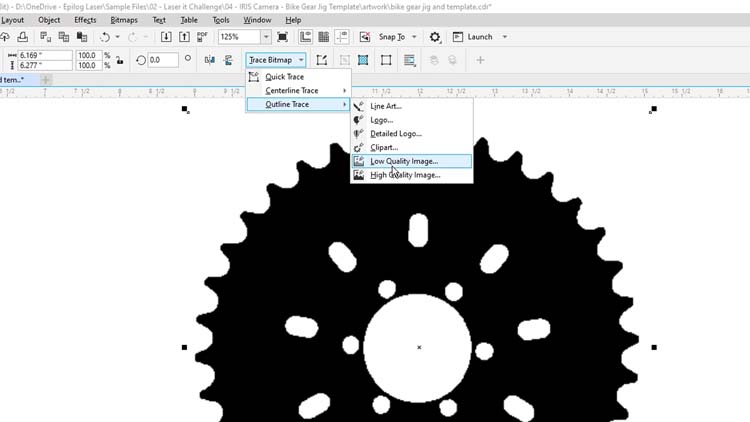Click the rotation angle field
This screenshot has height=422, width=750.
163,60
